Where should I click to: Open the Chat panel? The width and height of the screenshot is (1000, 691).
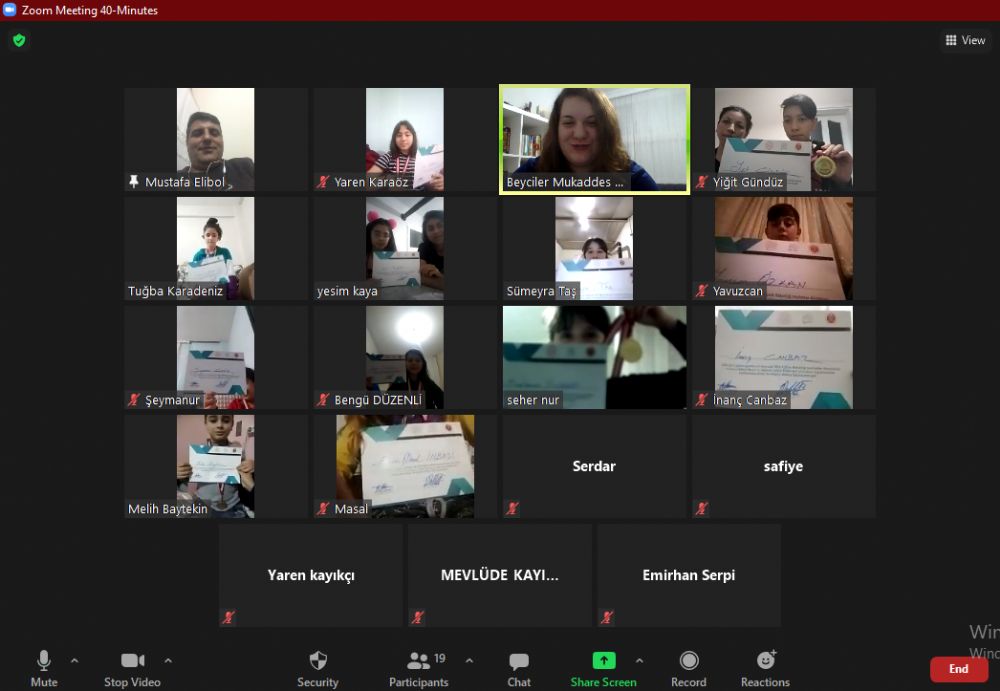518,668
